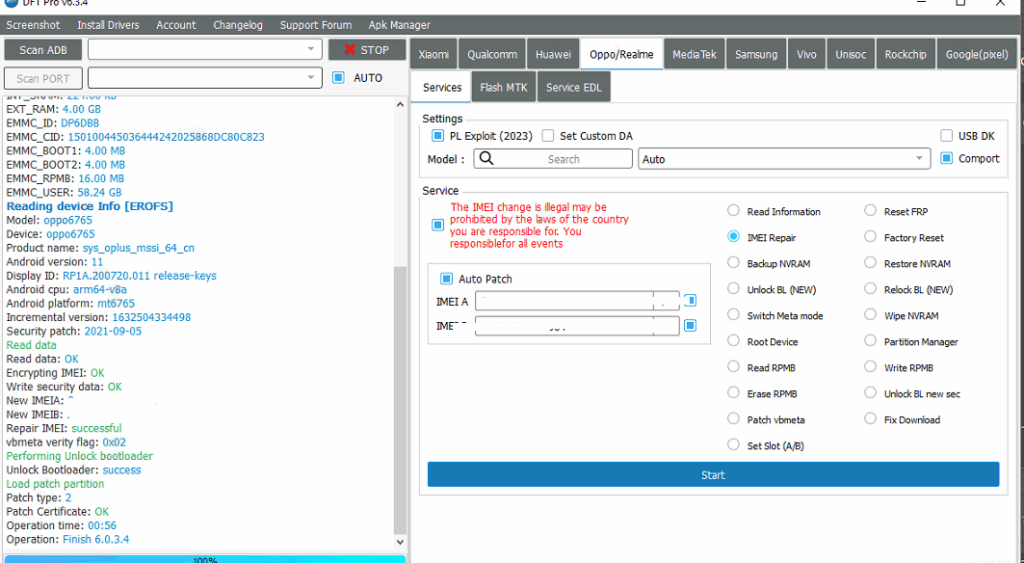Screen dimensions: 1024x563
Task: Toggle Auto Patch checkbox
Action: 446,279
